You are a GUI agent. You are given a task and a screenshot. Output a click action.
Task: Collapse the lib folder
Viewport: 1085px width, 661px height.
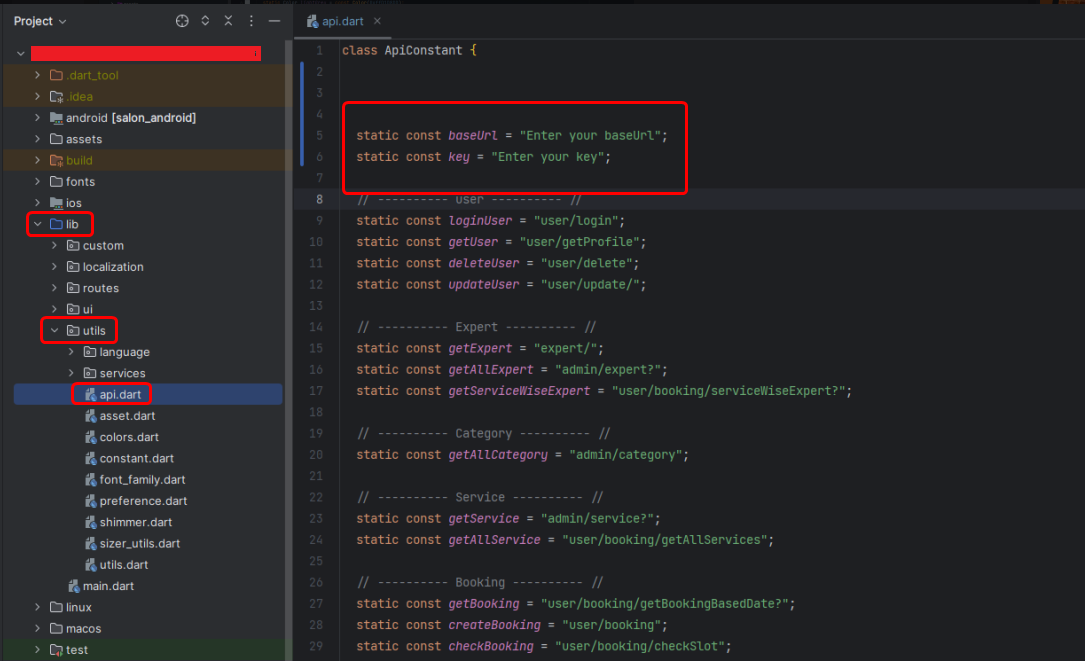tap(38, 224)
